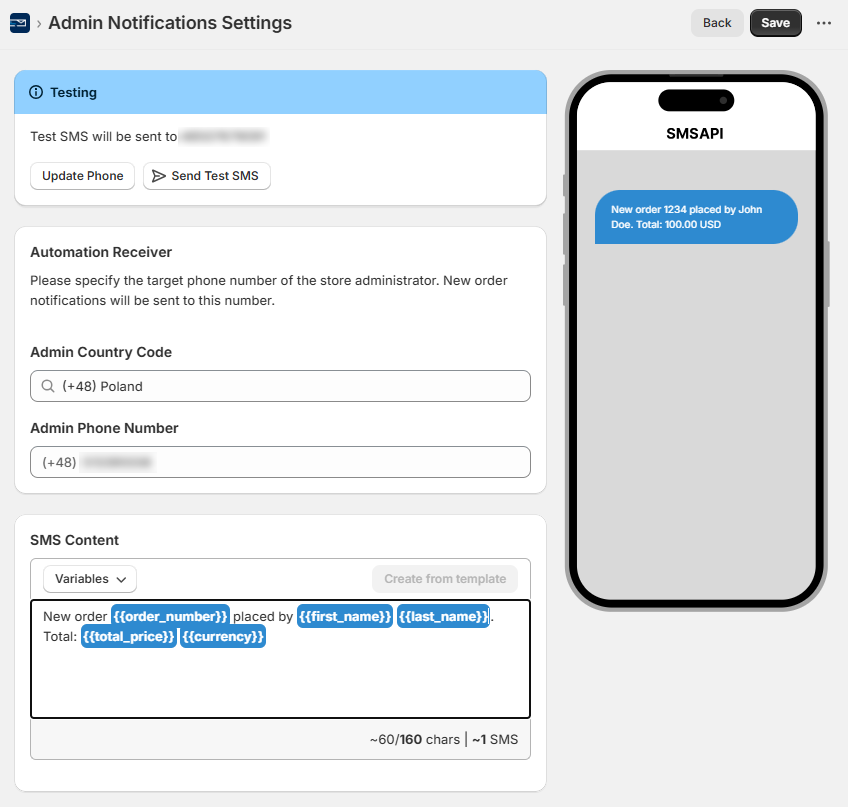Screen dimensions: 848x807
Task: Open the Admin Country Code selector
Action: click(x=280, y=386)
